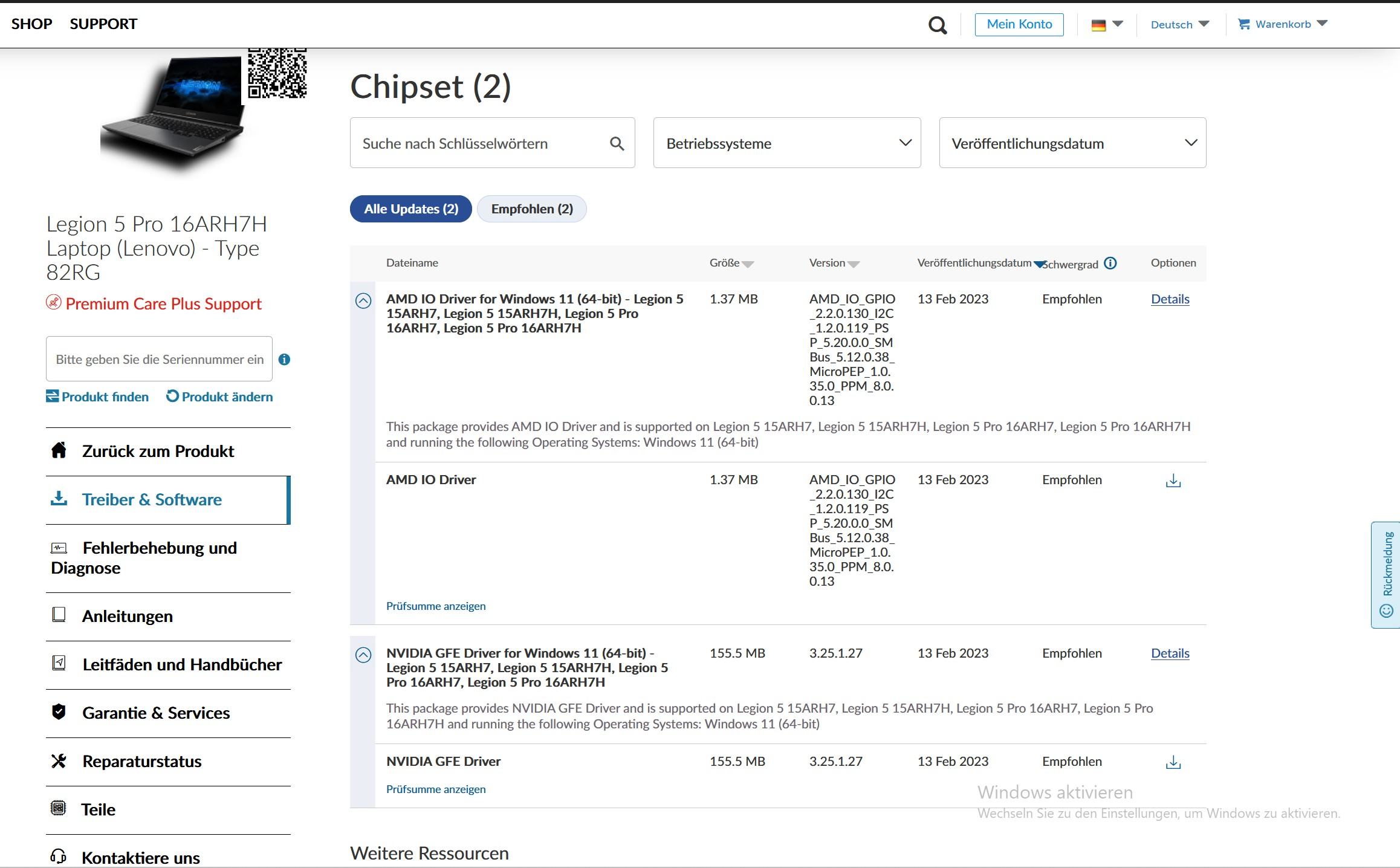Download the AMD IO Driver file

tap(1173, 481)
